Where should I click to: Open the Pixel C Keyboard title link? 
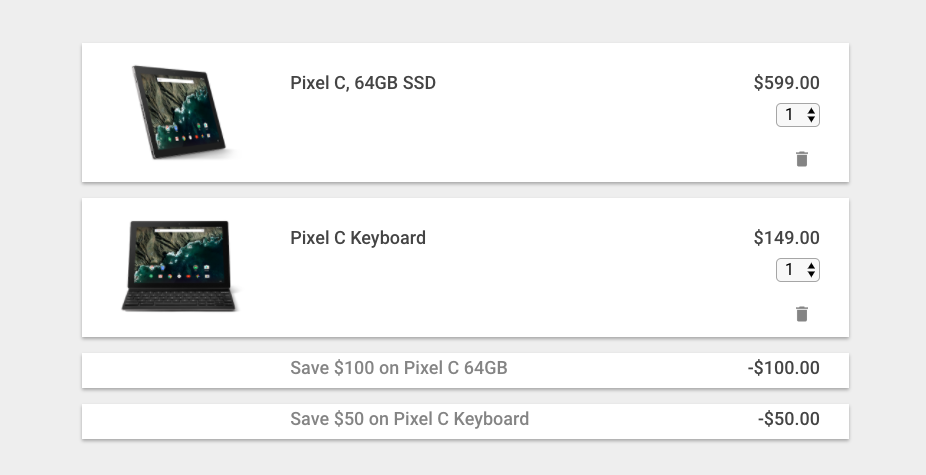tap(358, 238)
